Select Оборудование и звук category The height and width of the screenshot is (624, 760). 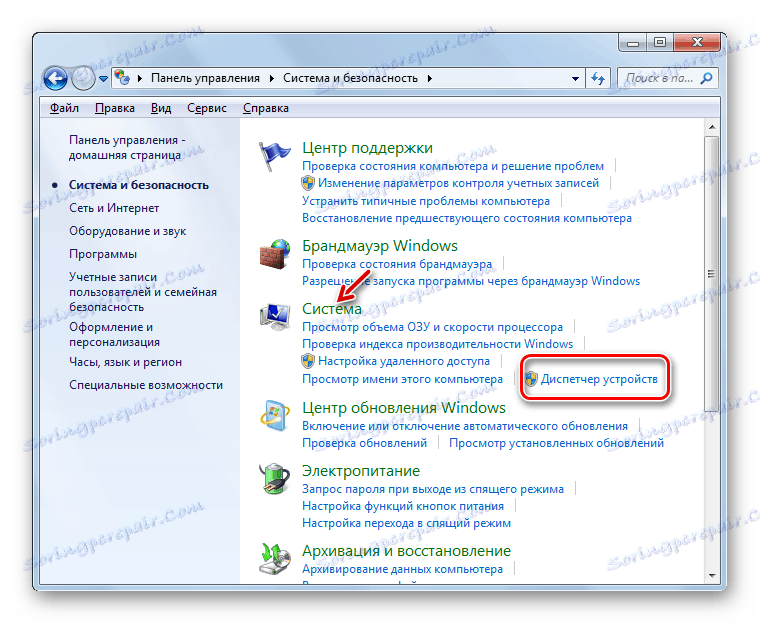pyautogui.click(x=127, y=231)
